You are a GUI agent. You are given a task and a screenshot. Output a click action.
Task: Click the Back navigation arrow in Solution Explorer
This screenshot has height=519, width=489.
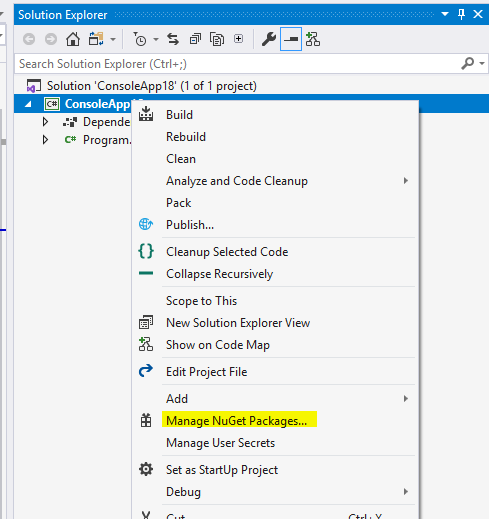tap(29, 39)
